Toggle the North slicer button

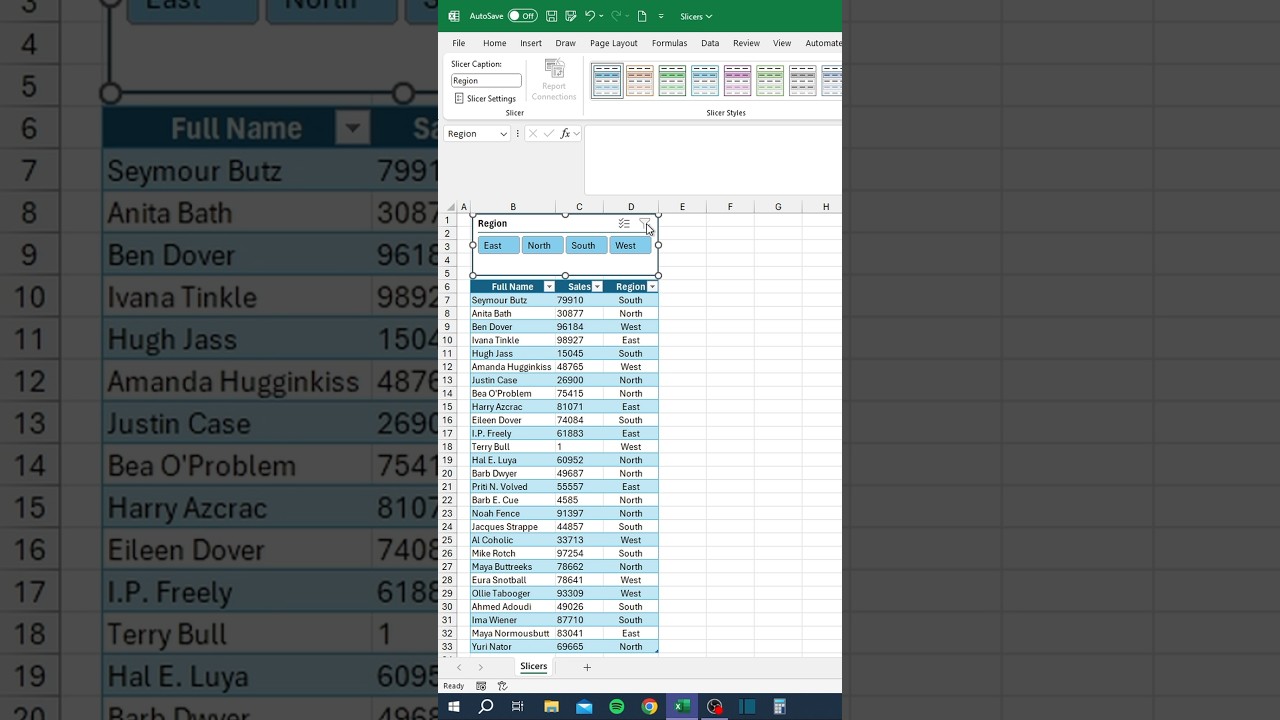pos(542,245)
